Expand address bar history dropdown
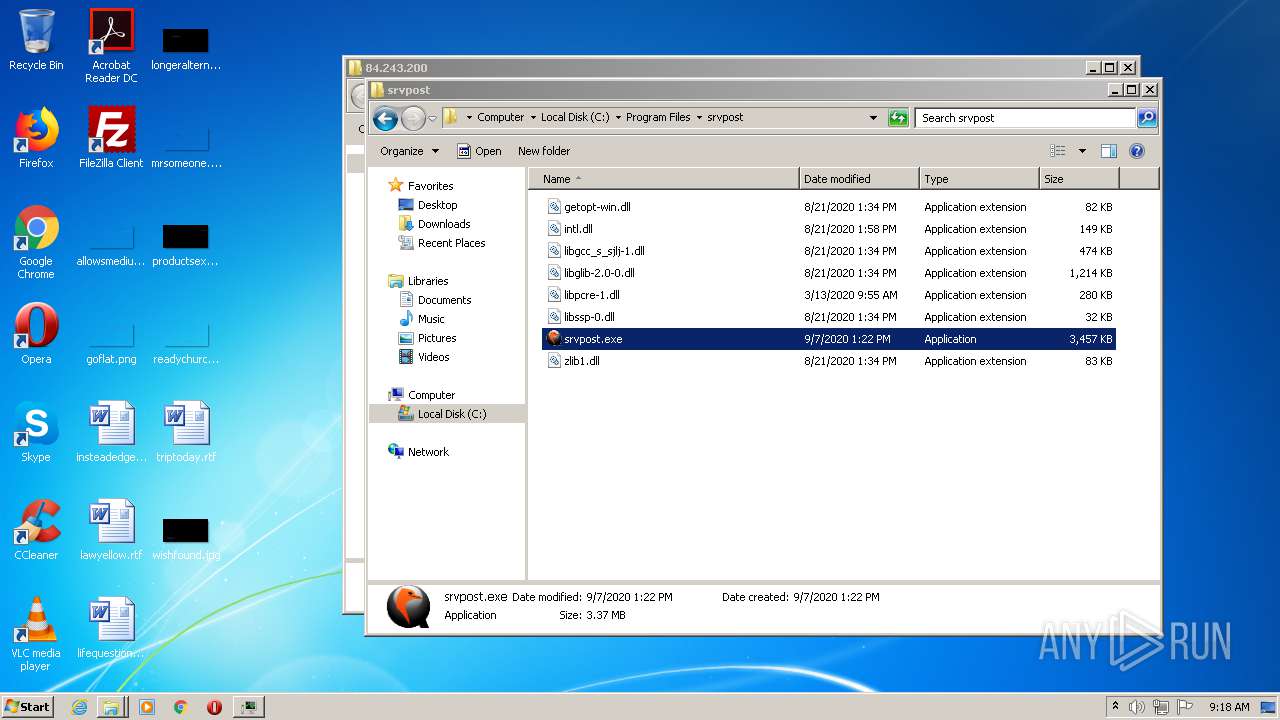 874,118
